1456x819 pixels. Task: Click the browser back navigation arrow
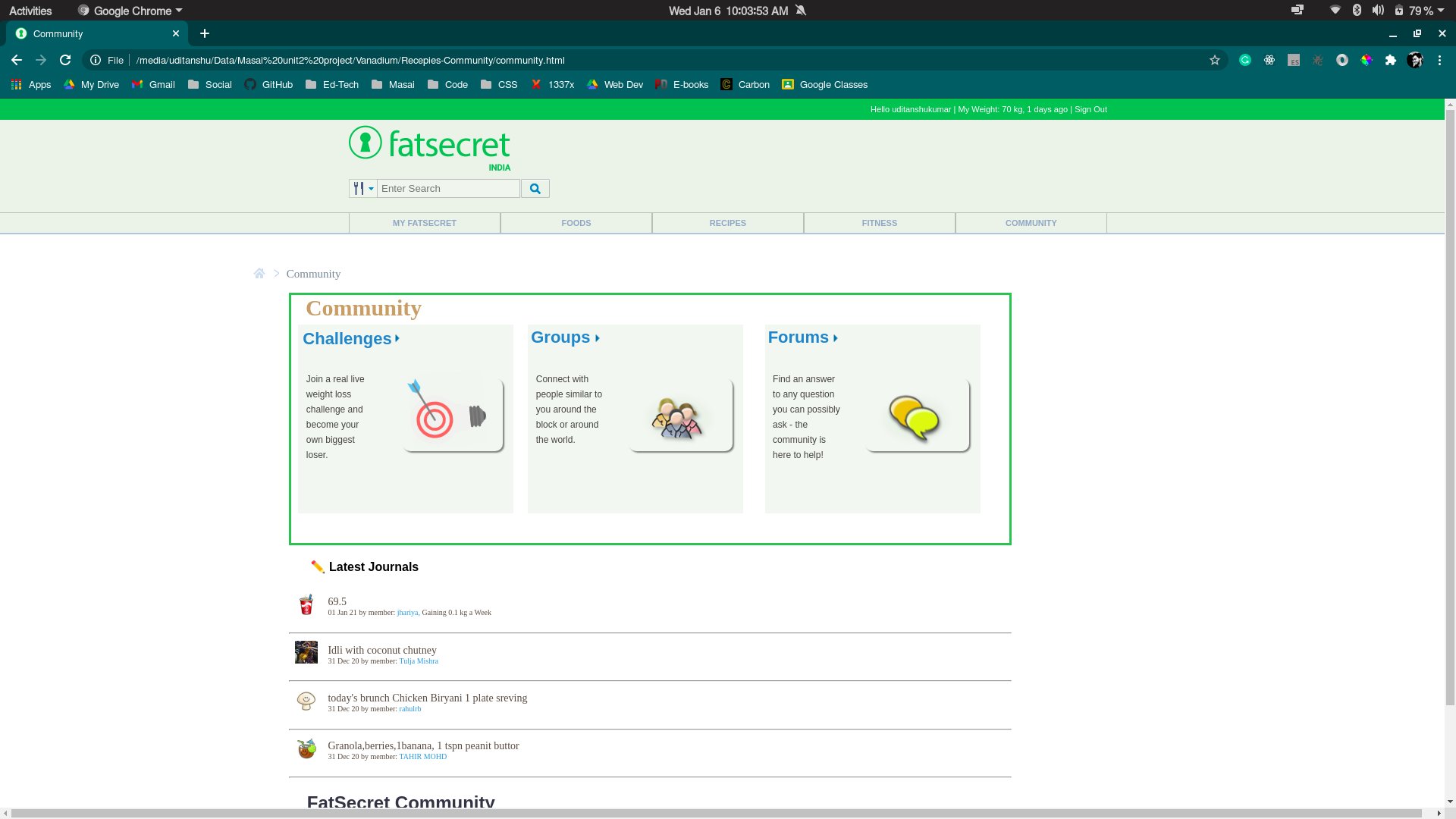click(x=17, y=60)
